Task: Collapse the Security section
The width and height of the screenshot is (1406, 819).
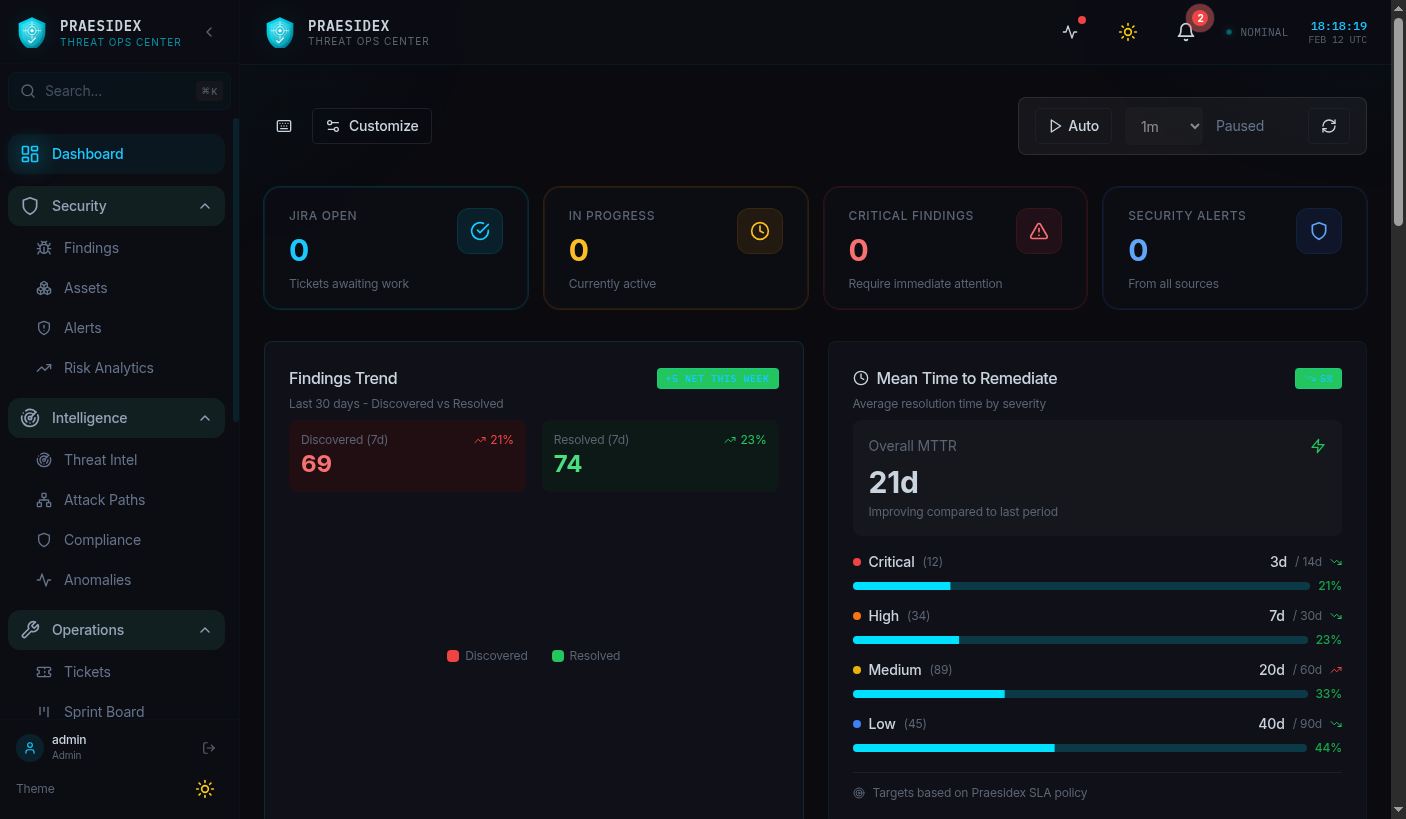Action: point(203,205)
